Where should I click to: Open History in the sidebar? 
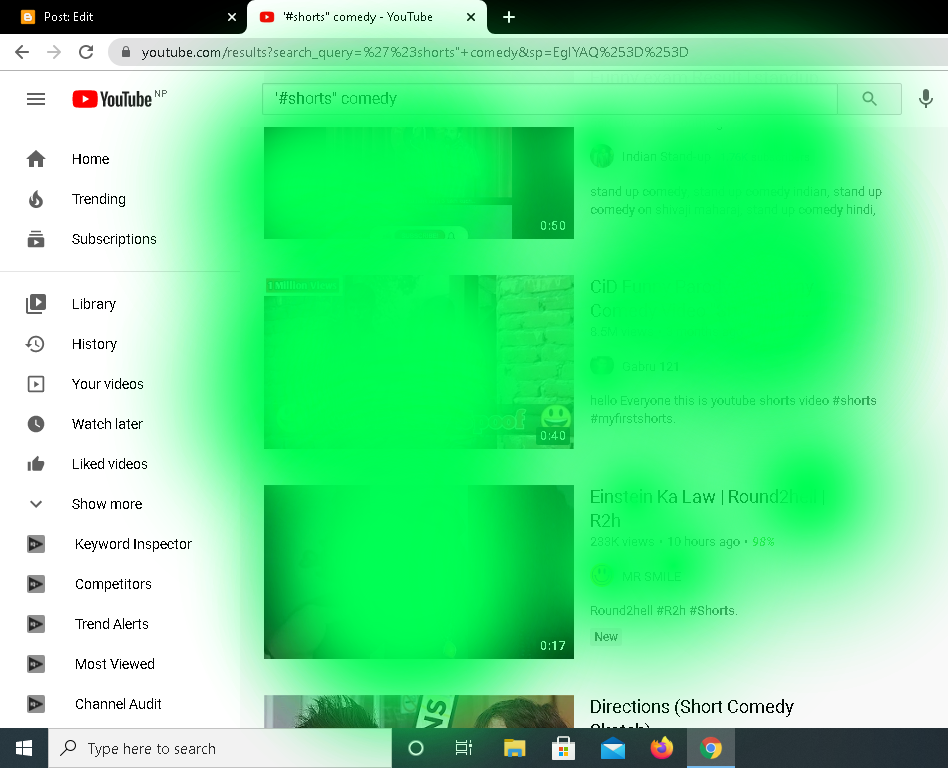94,344
